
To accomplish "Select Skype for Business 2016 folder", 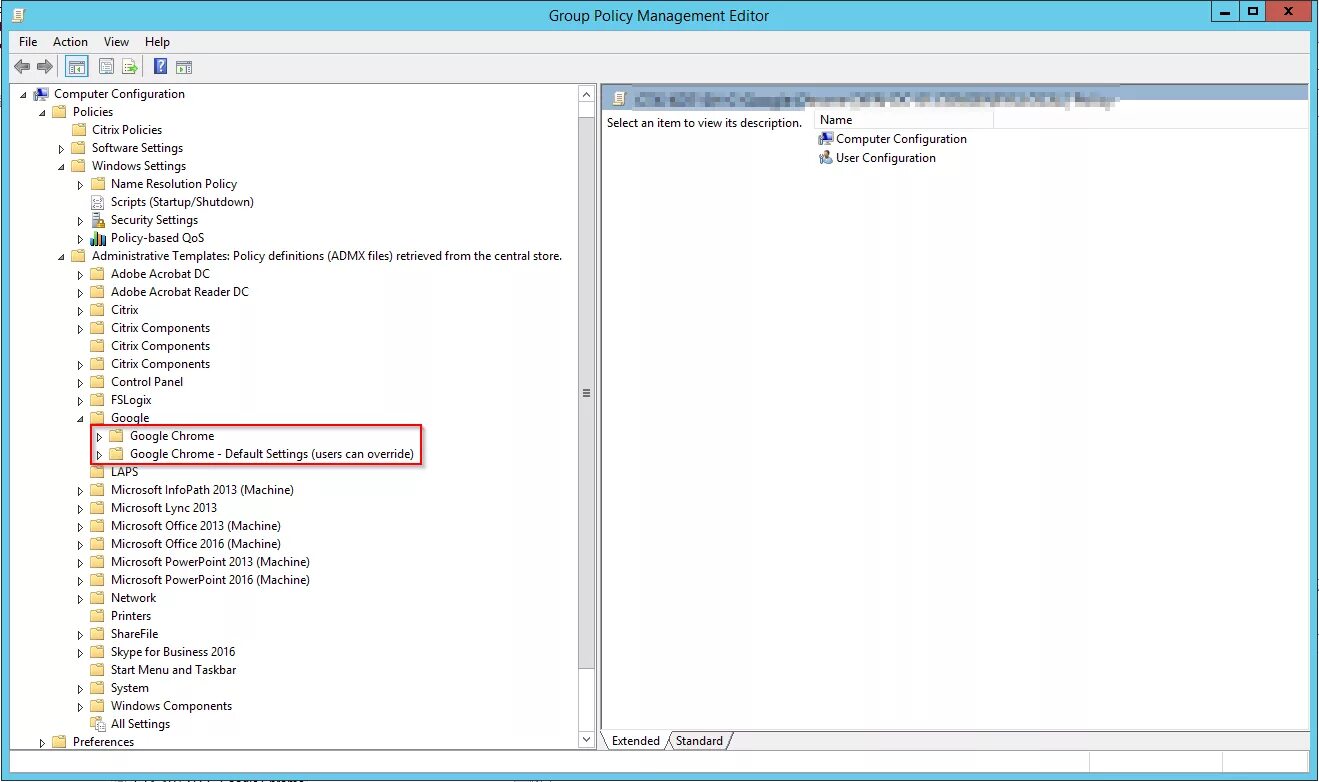I will [x=173, y=652].
